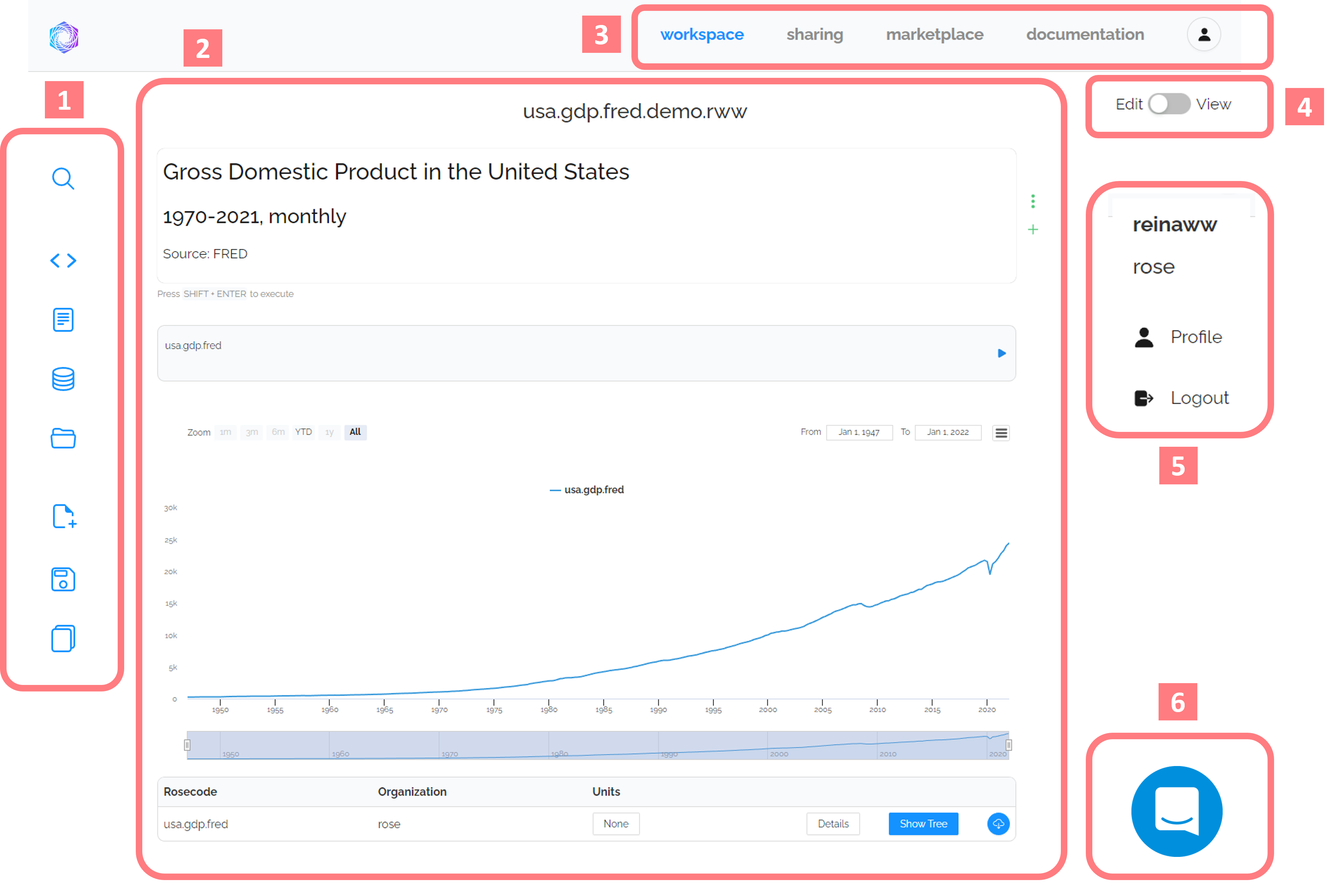Toggle Edit to View mode switch
Screen dimensions: 1332x896
pos(1168,104)
